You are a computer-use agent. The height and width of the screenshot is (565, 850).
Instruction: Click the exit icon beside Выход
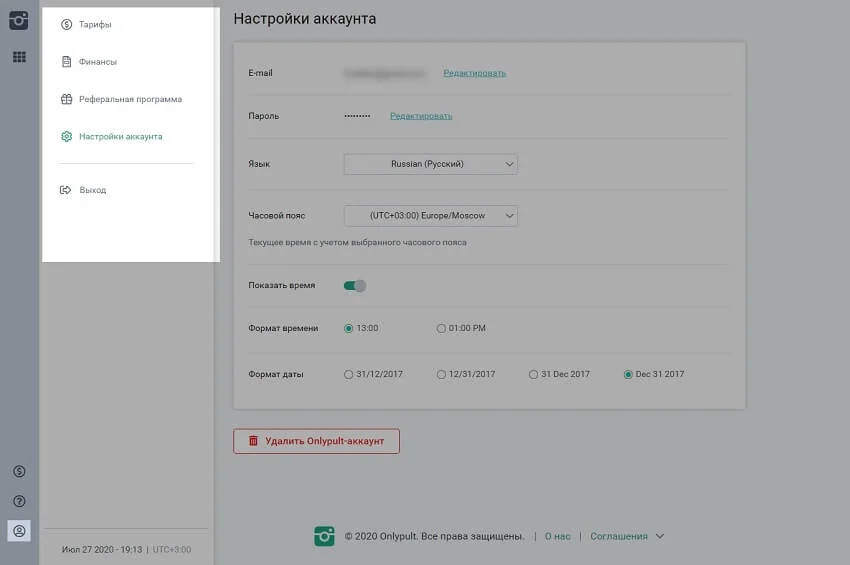coord(66,190)
